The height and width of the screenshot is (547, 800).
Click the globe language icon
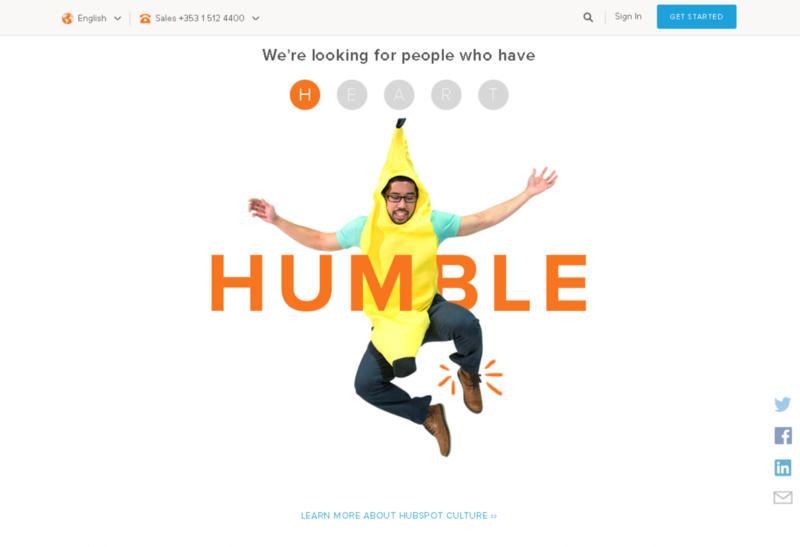click(x=67, y=18)
